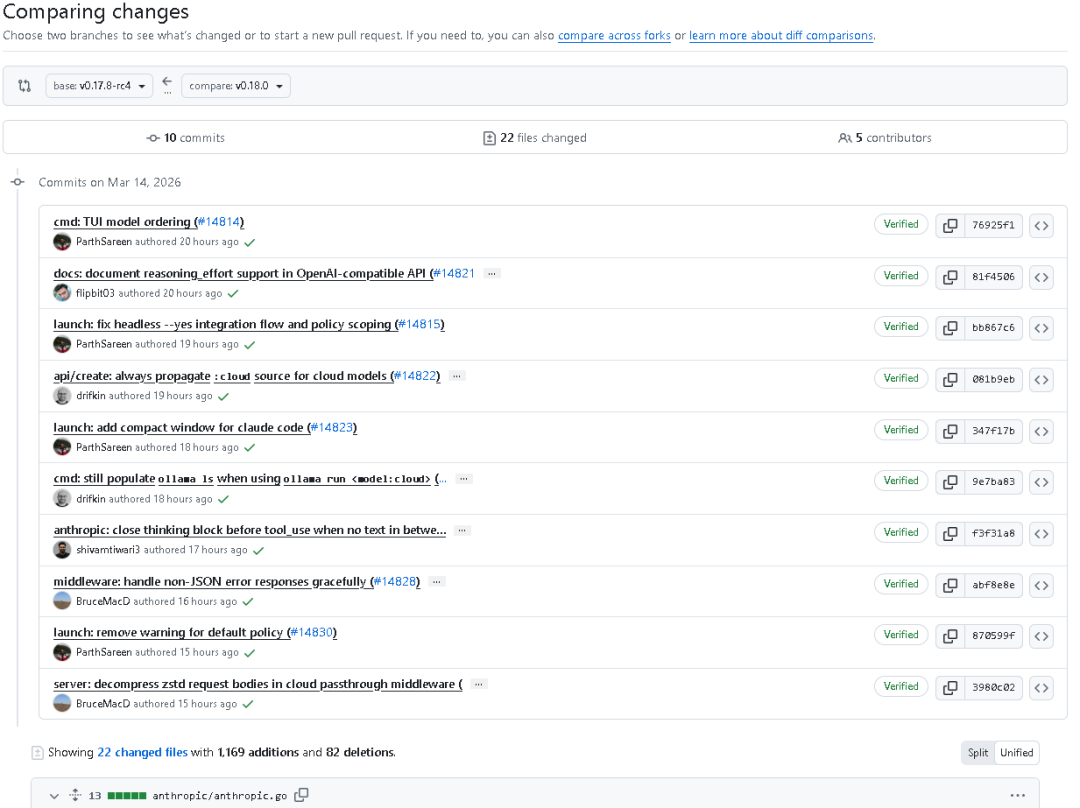Image resolution: width=1080 pixels, height=808 pixels.
Task: Open the base v0.17.8-rc4 branch dropdown
Action: coord(99,86)
